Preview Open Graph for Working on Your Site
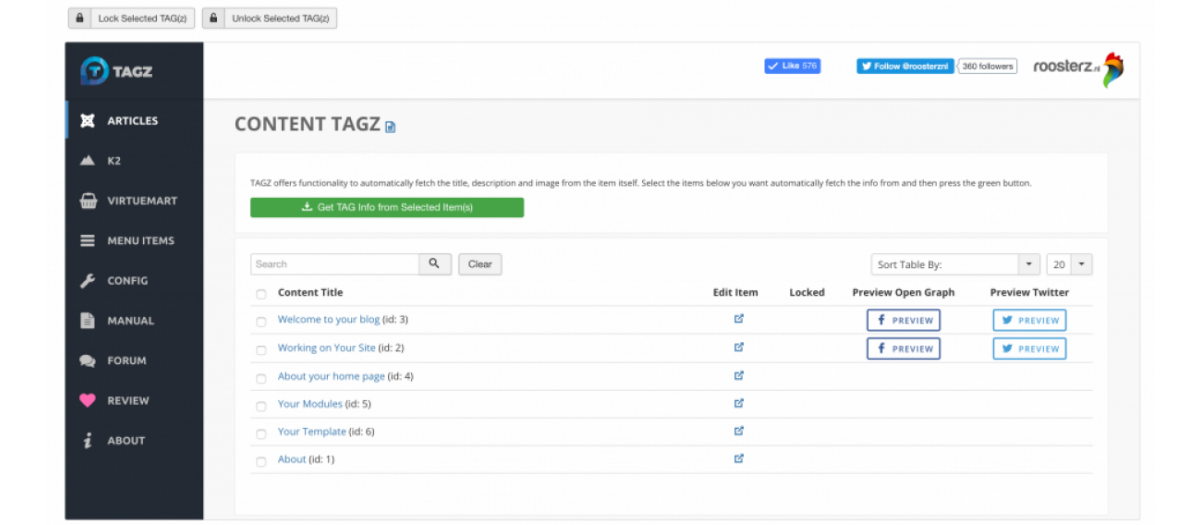 click(x=904, y=348)
